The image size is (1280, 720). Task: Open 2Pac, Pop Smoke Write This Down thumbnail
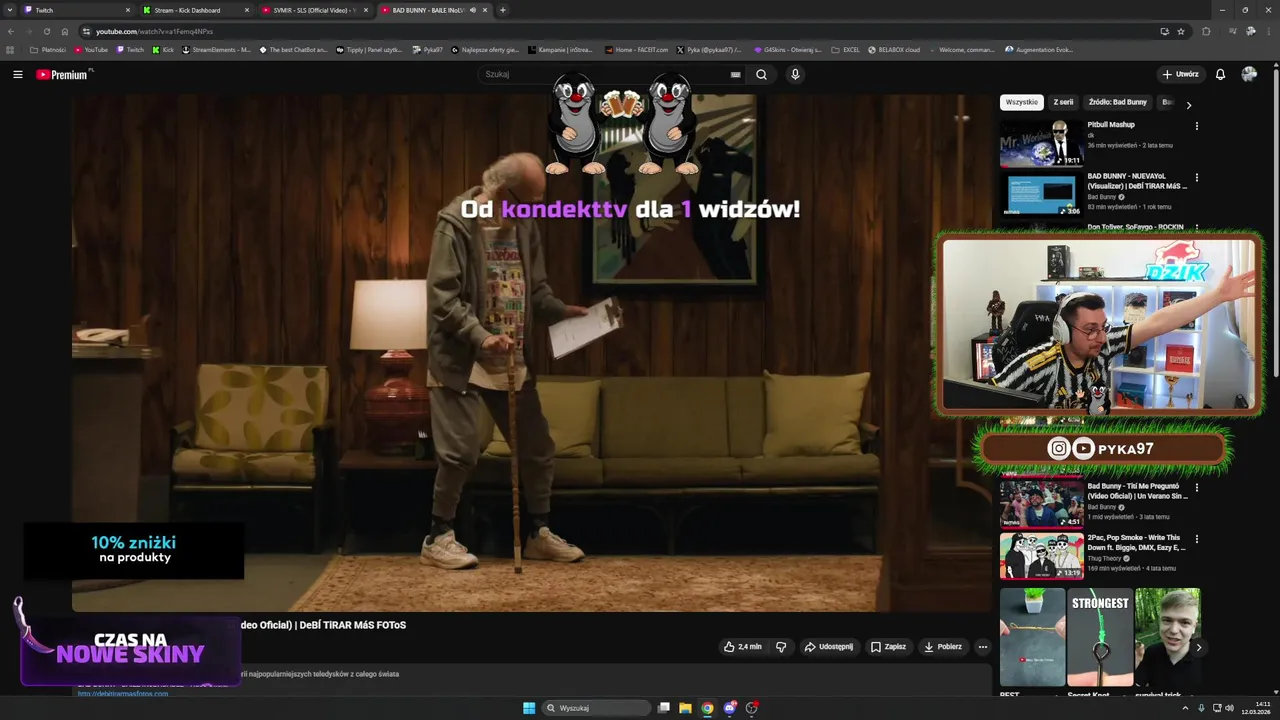[x=1041, y=556]
